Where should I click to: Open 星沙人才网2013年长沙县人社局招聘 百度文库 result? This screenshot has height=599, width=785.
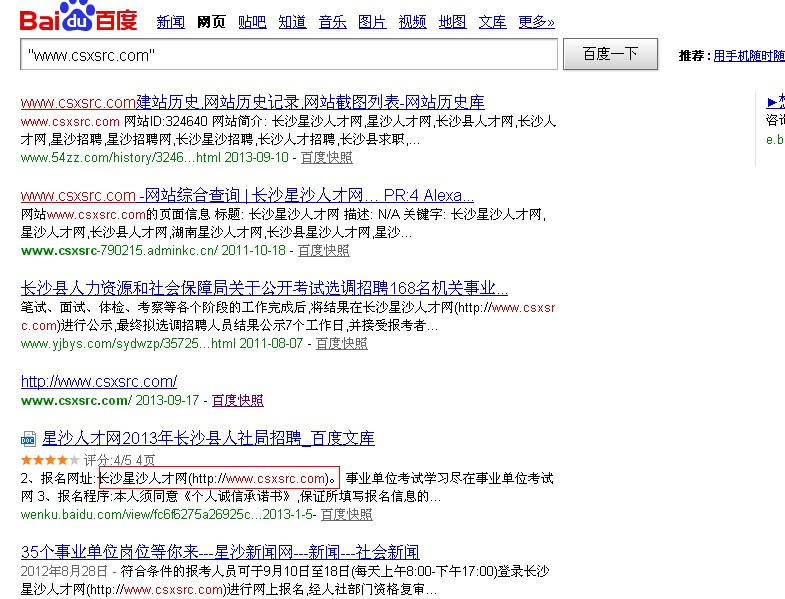point(208,439)
